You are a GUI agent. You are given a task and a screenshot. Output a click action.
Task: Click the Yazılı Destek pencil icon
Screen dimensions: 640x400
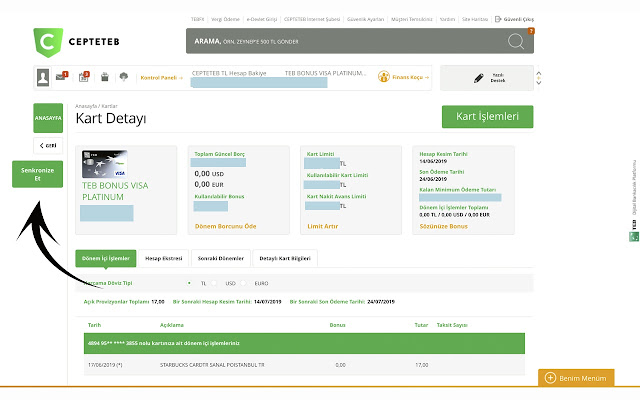pyautogui.click(x=479, y=78)
